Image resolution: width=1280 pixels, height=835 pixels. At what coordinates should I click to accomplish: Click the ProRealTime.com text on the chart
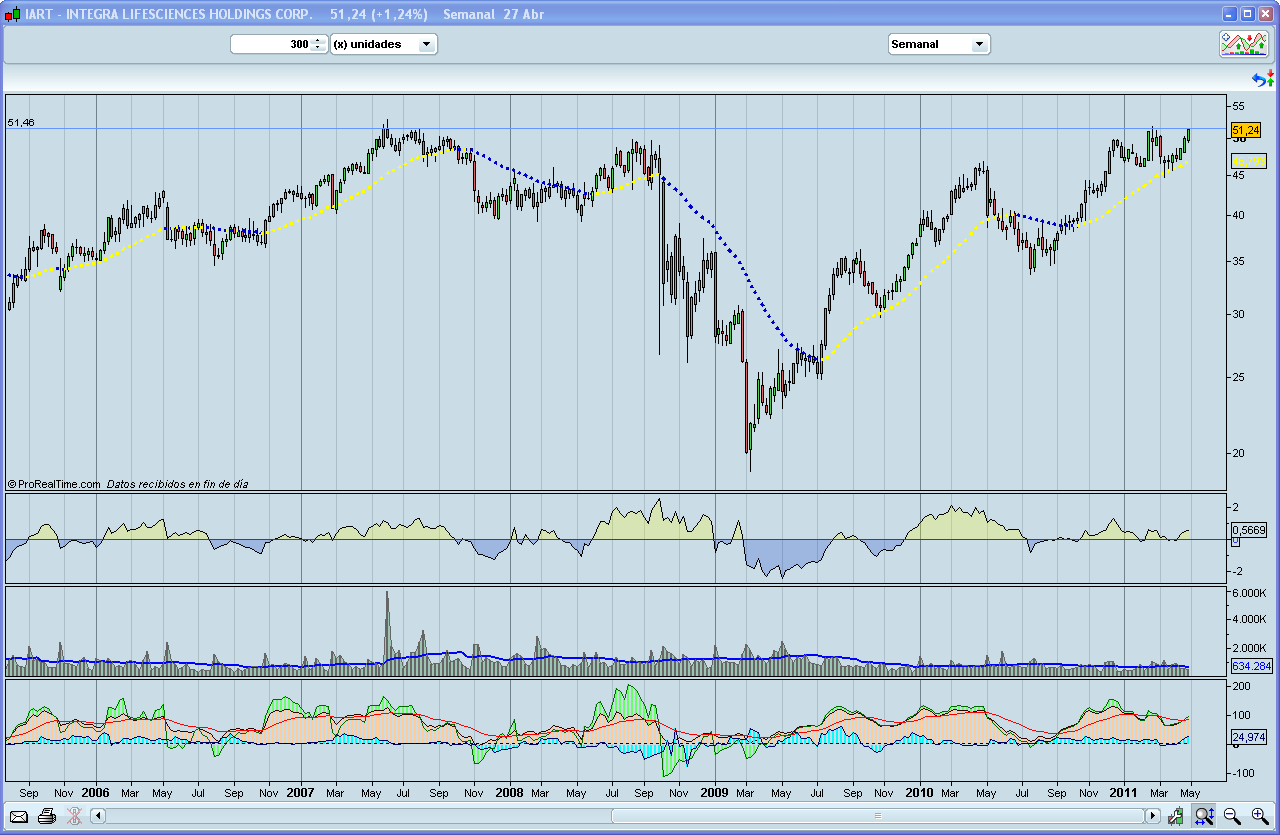tap(59, 484)
